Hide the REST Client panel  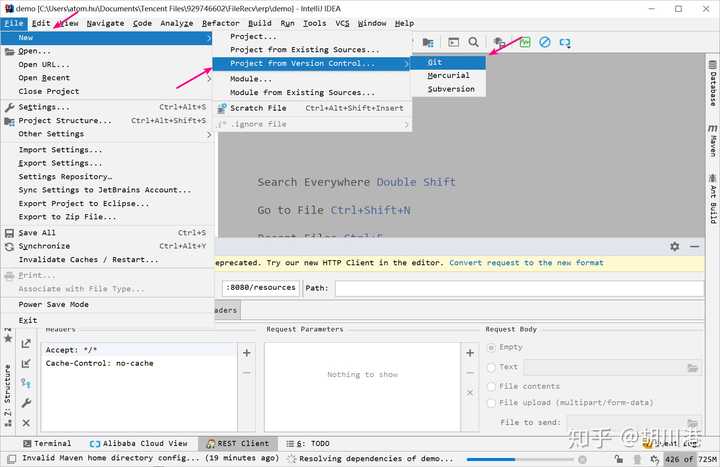pyautogui.click(x=694, y=247)
